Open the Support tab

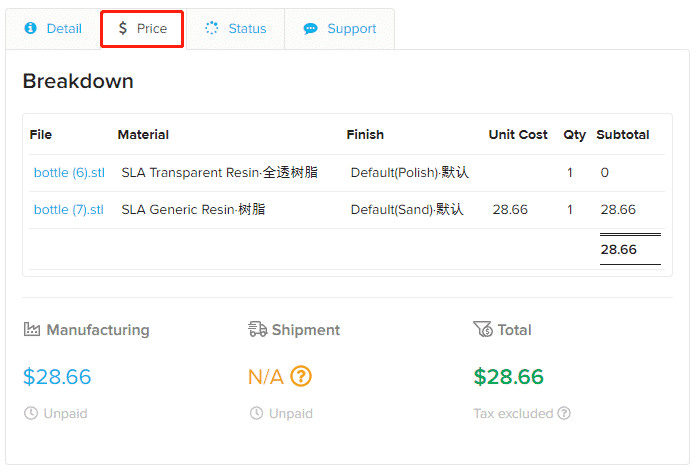340,29
